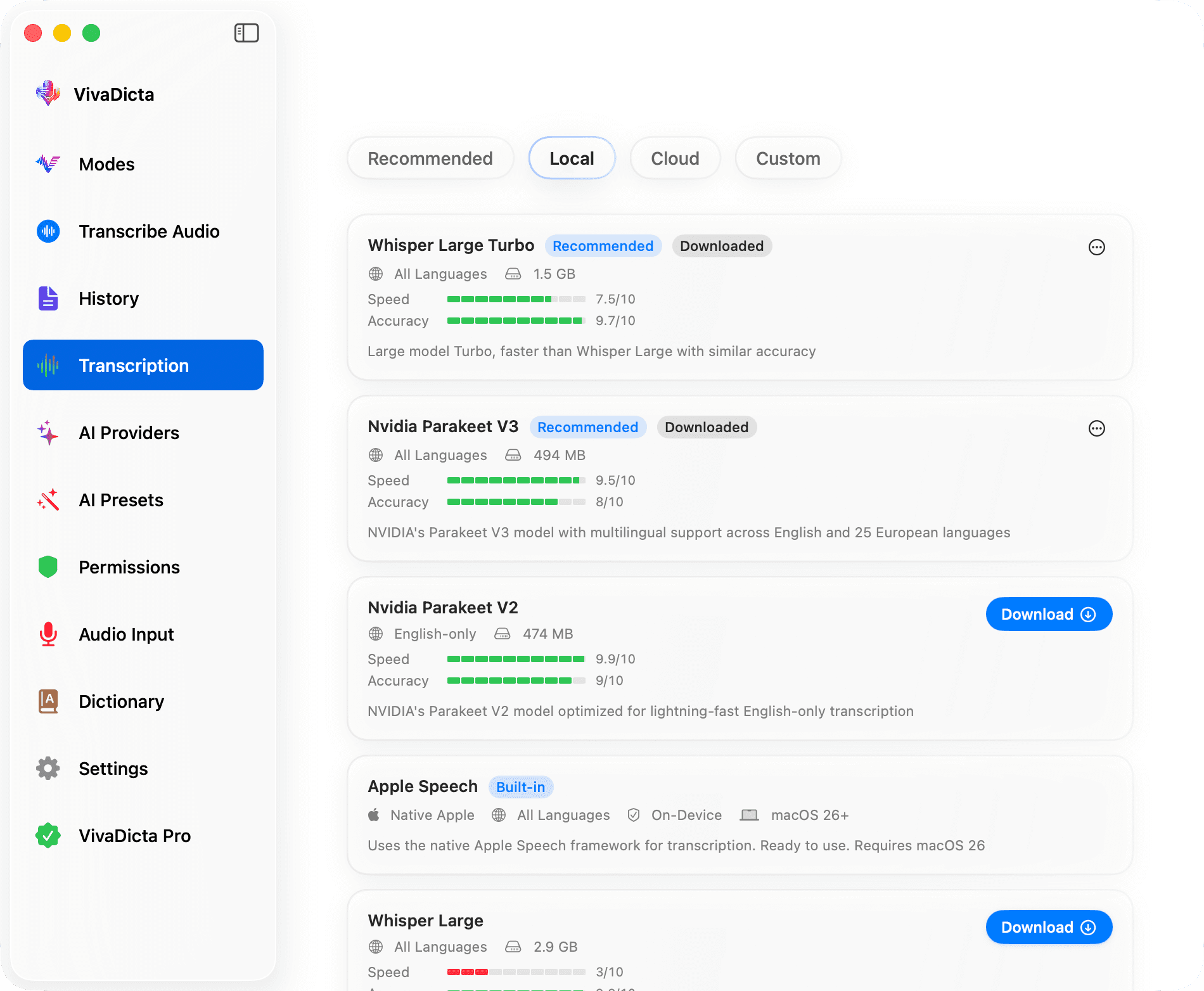Select the Audio Input microphone icon

(x=48, y=634)
